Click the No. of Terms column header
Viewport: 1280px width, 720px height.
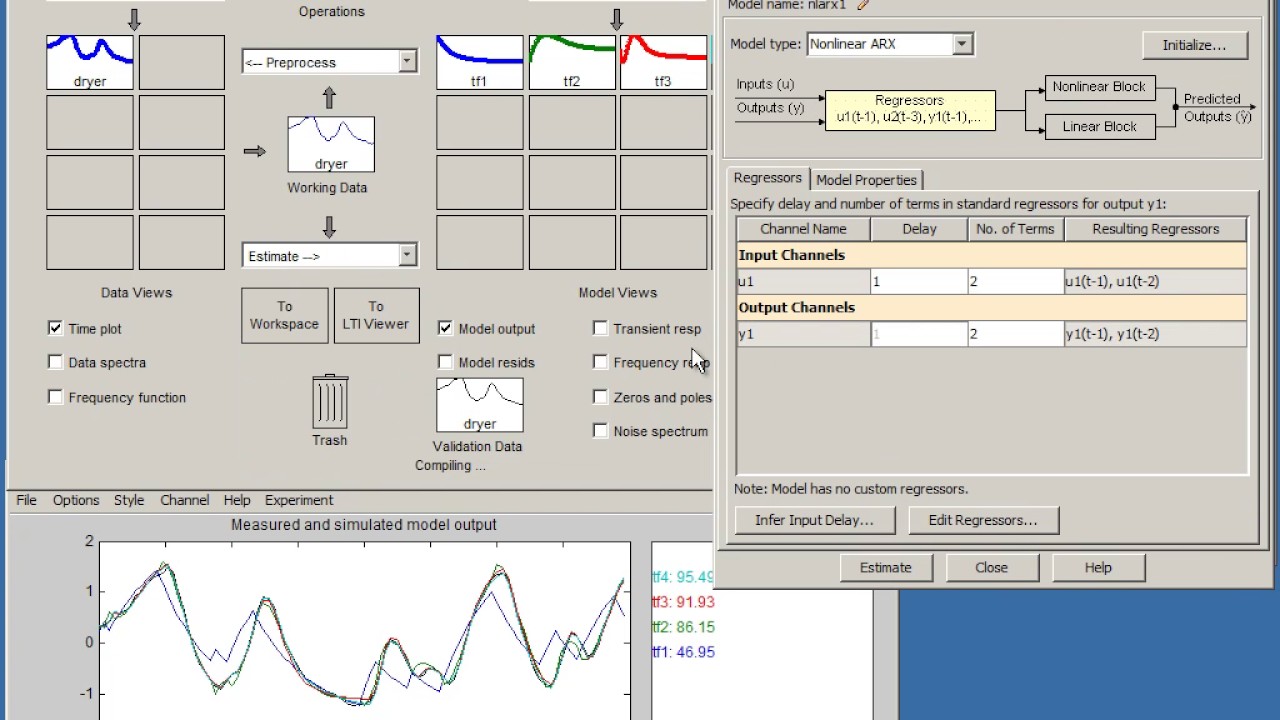(1015, 229)
